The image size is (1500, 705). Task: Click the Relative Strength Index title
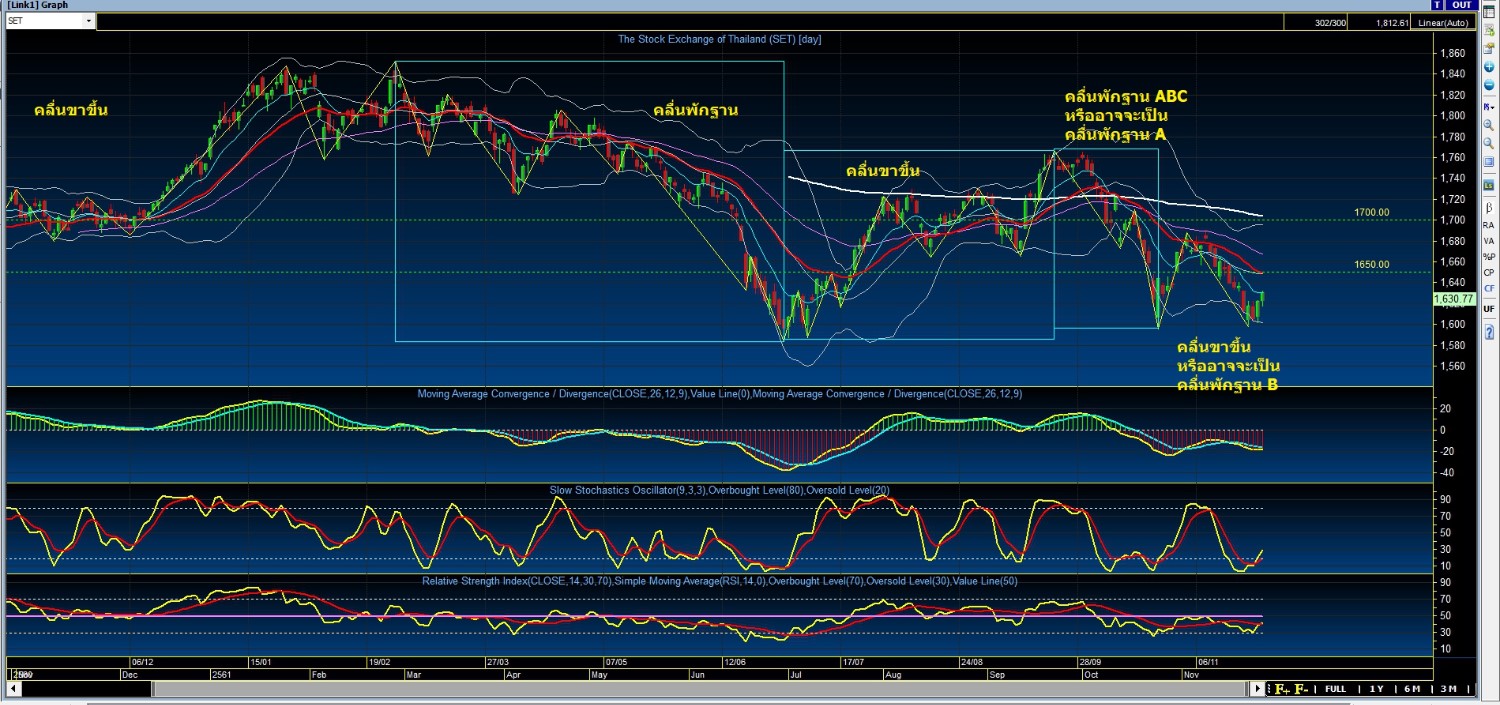pos(719,580)
